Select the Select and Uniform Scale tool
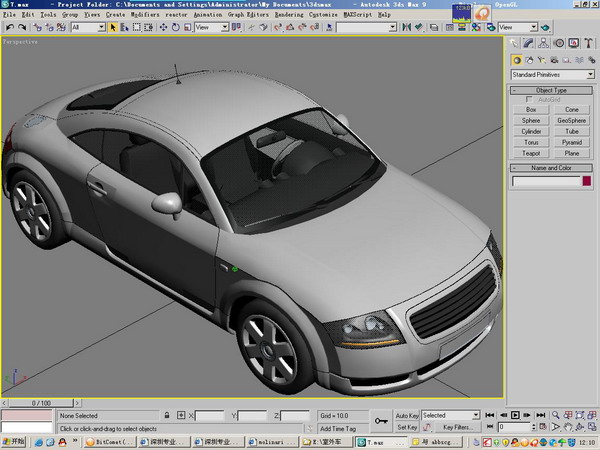Image resolution: width=600 pixels, height=450 pixels. point(188,27)
